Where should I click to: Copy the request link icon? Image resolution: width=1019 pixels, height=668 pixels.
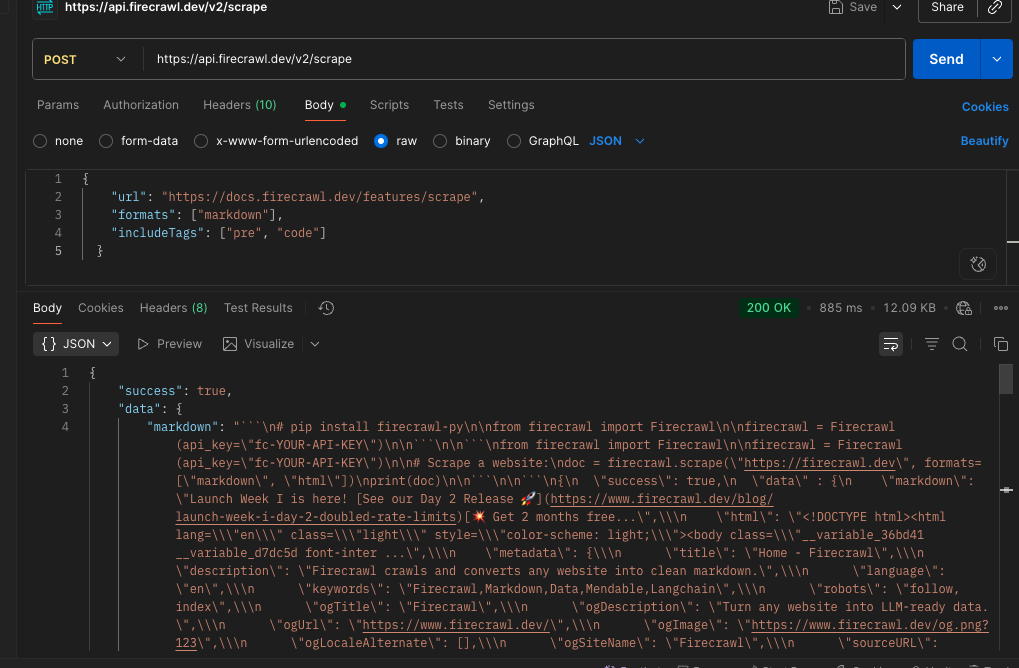coord(994,7)
